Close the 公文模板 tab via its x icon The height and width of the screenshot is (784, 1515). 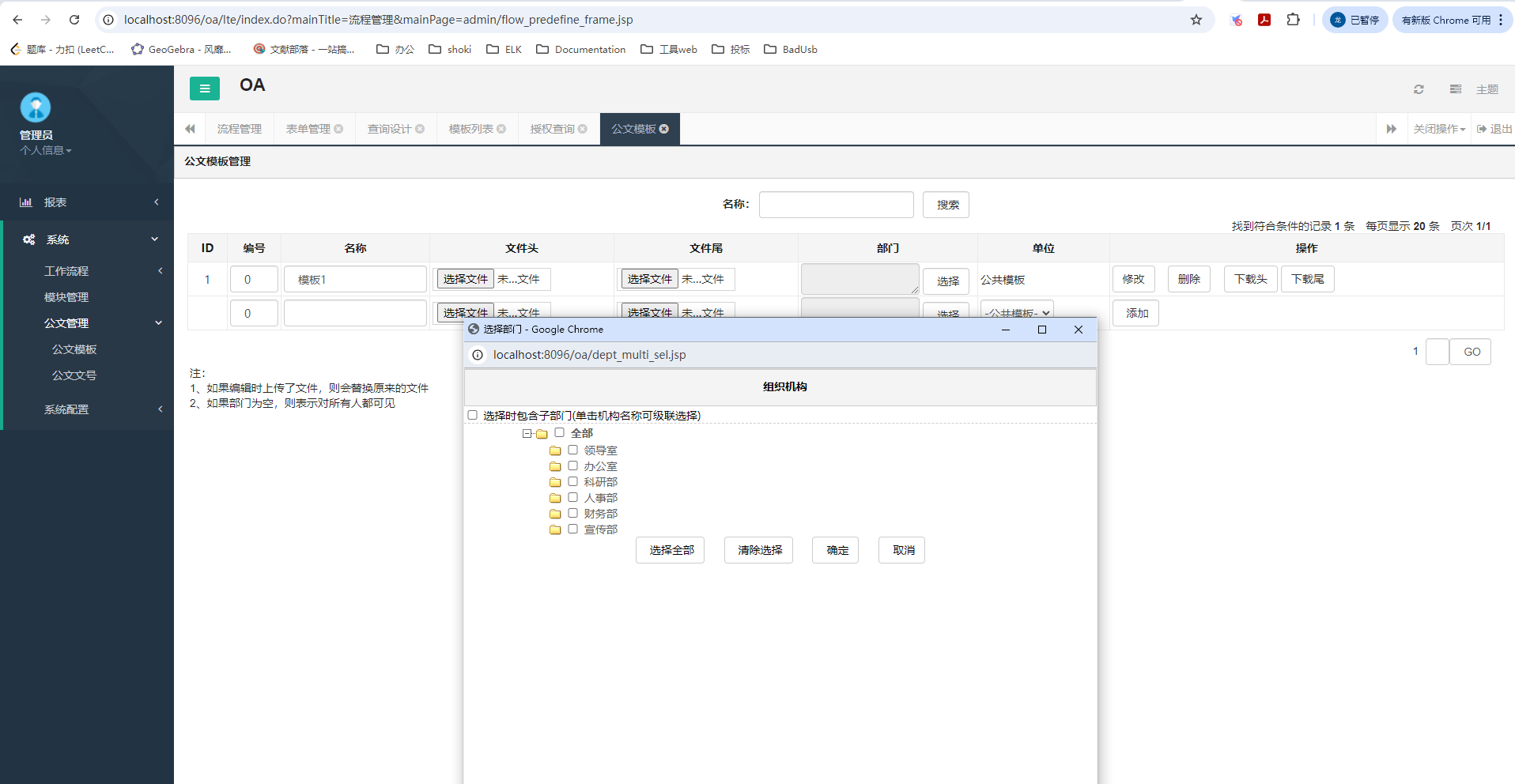coord(664,129)
